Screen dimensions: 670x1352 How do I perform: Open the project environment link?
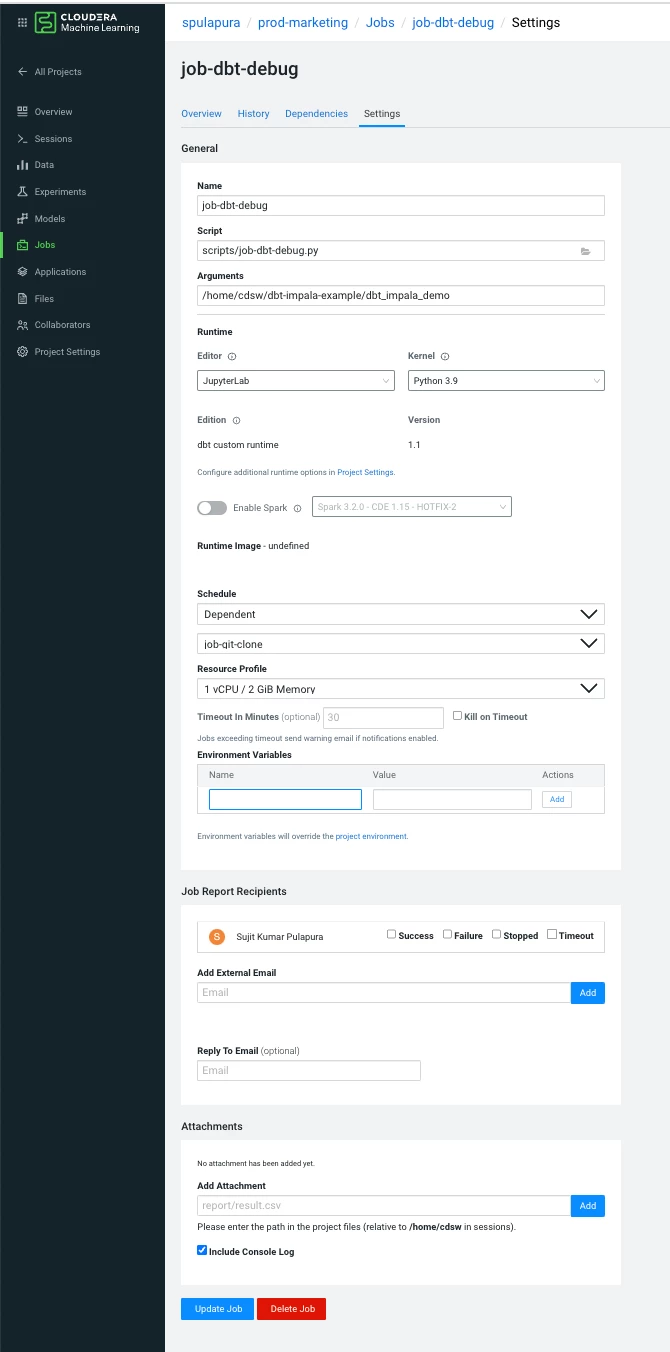click(371, 836)
